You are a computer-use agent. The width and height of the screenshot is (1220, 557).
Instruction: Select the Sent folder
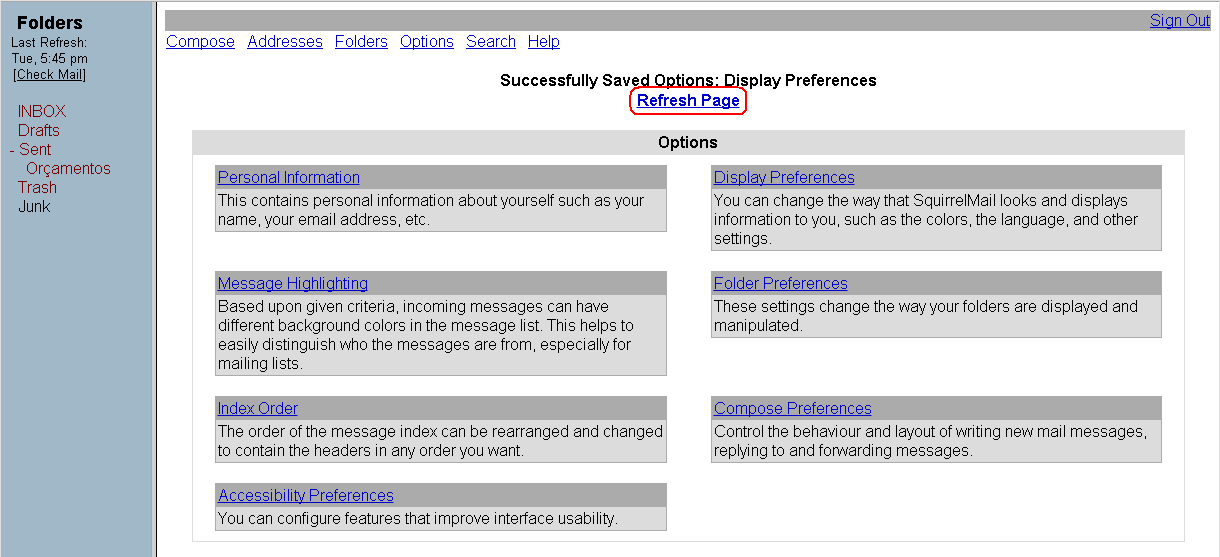tap(35, 149)
